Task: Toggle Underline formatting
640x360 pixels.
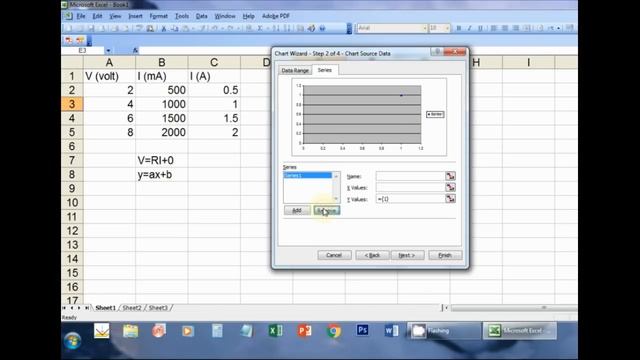Action: click(480, 28)
